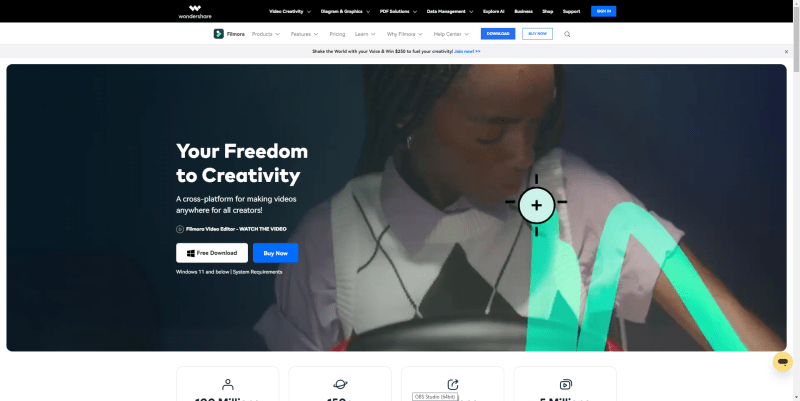Click the Free Download button
Image resolution: width=800 pixels, height=401 pixels.
(x=212, y=253)
